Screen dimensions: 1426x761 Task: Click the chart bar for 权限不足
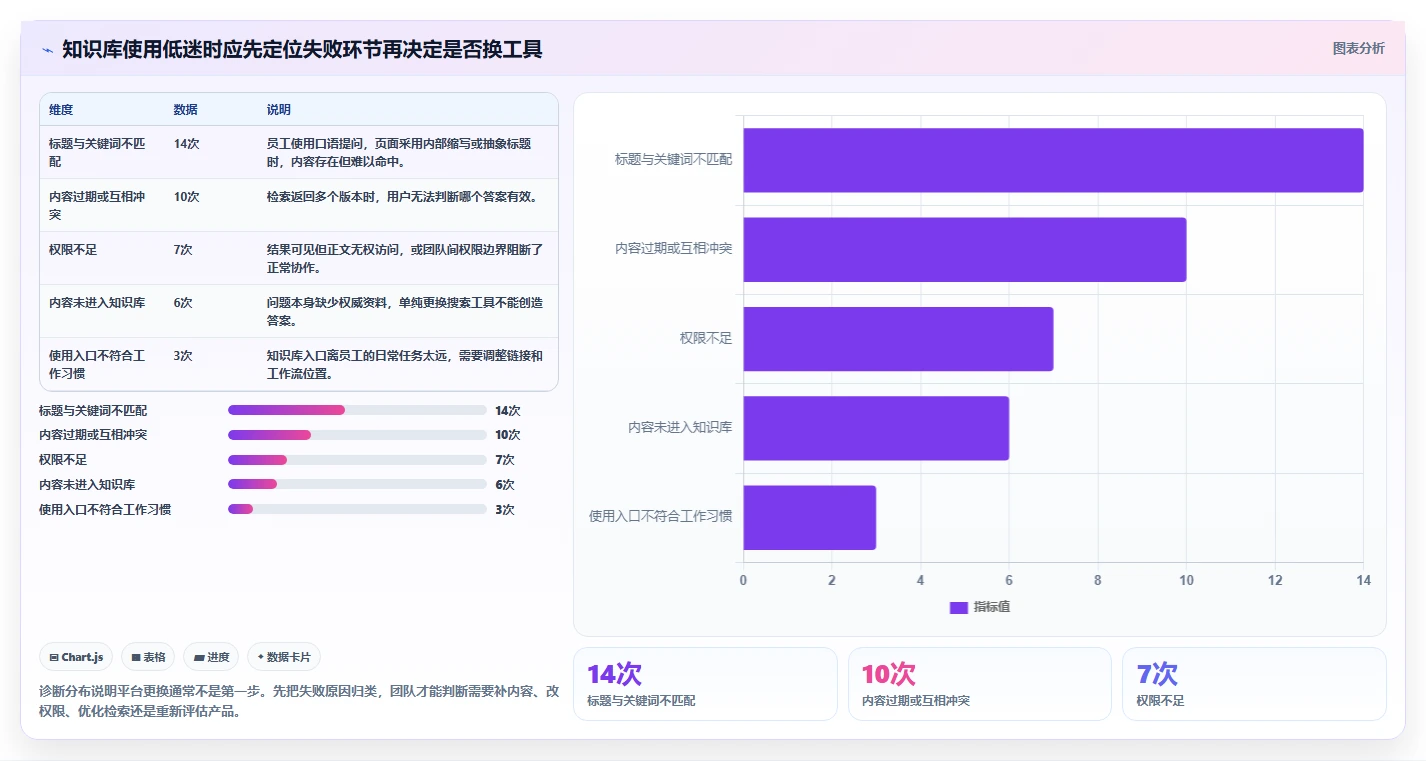pos(898,339)
